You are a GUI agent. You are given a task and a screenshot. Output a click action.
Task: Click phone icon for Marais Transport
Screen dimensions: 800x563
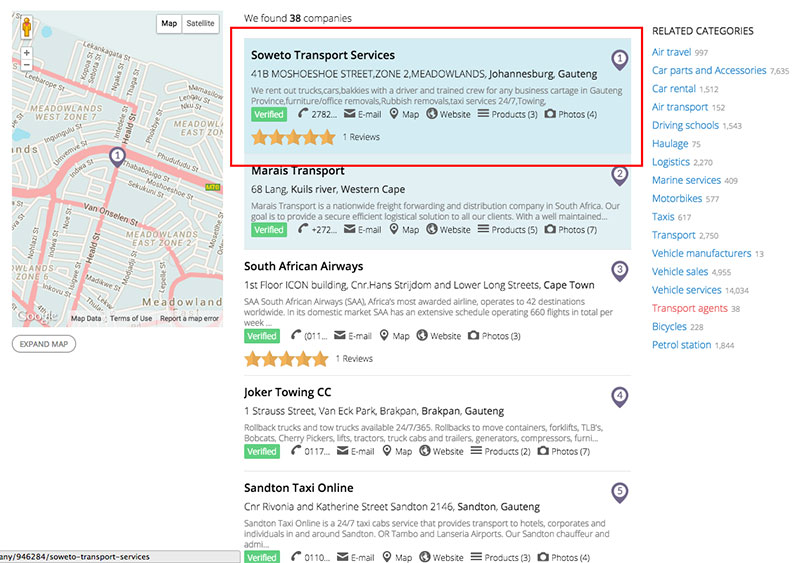(303, 229)
